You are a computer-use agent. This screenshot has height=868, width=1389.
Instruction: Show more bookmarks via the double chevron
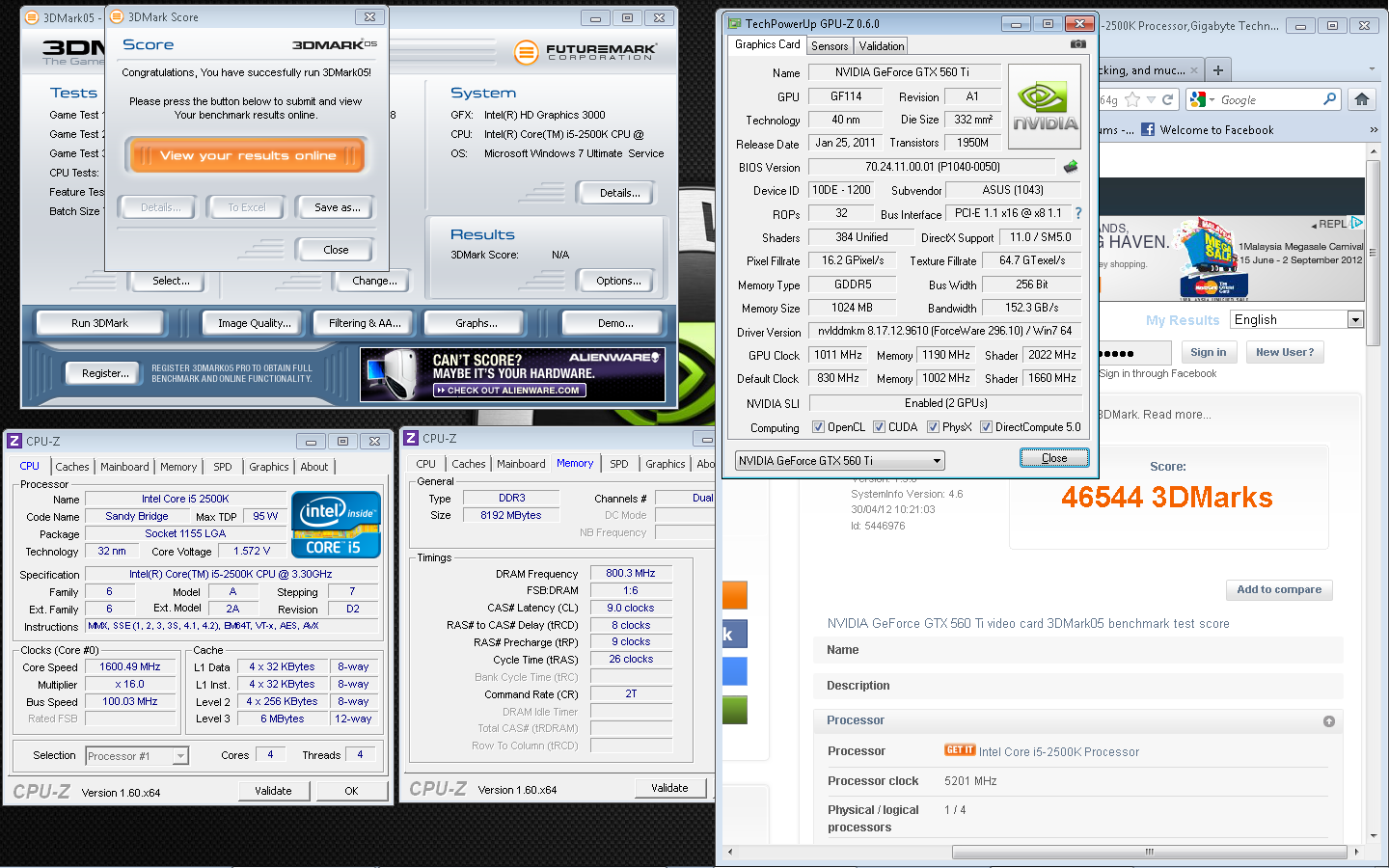click(x=1374, y=129)
